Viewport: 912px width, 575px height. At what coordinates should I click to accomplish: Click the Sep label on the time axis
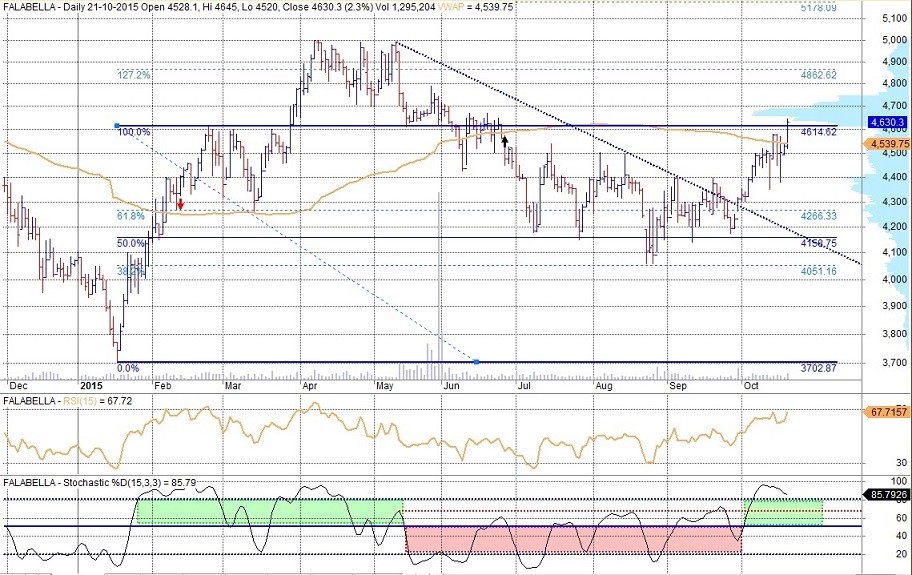678,385
